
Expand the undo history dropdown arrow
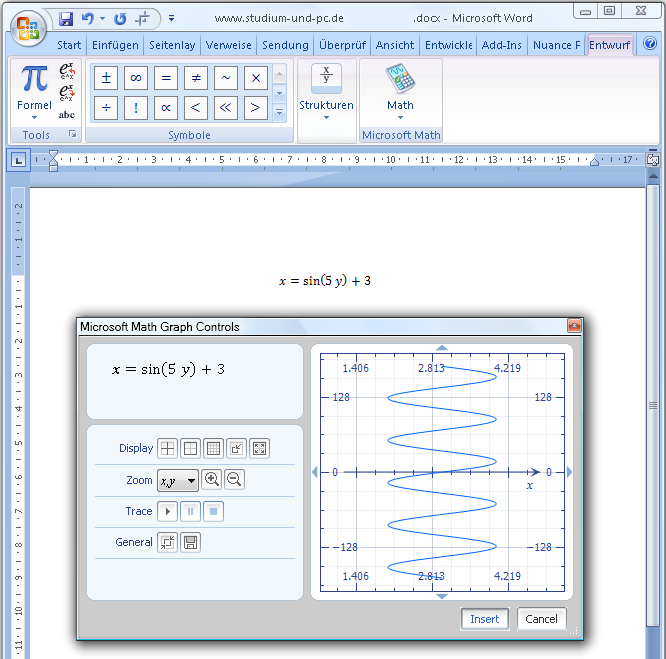102,19
